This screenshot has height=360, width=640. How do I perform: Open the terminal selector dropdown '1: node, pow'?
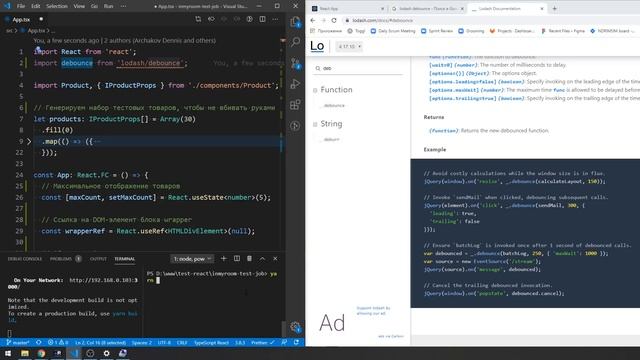192,259
